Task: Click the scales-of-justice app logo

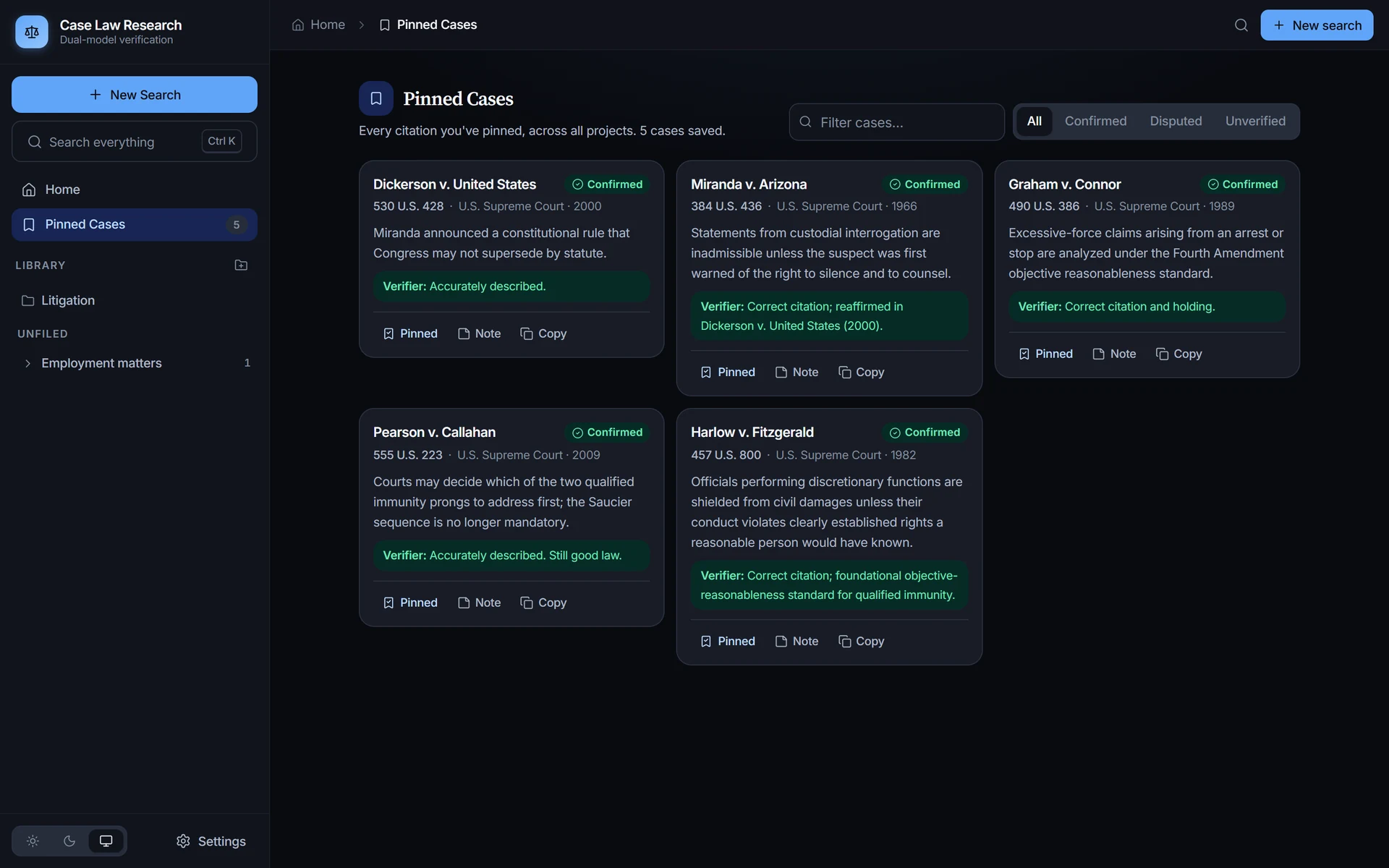Action: [31, 32]
